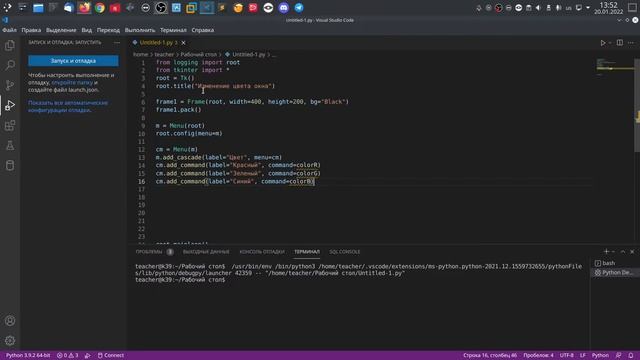Viewport: 640px width, 360px height.
Task: Open the database SQL view icon
Action: coord(10,165)
